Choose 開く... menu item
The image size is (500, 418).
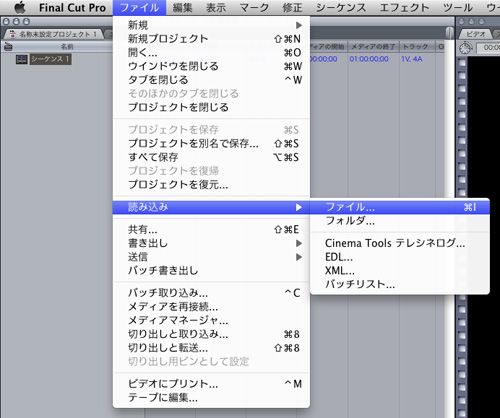pyautogui.click(x=211, y=52)
